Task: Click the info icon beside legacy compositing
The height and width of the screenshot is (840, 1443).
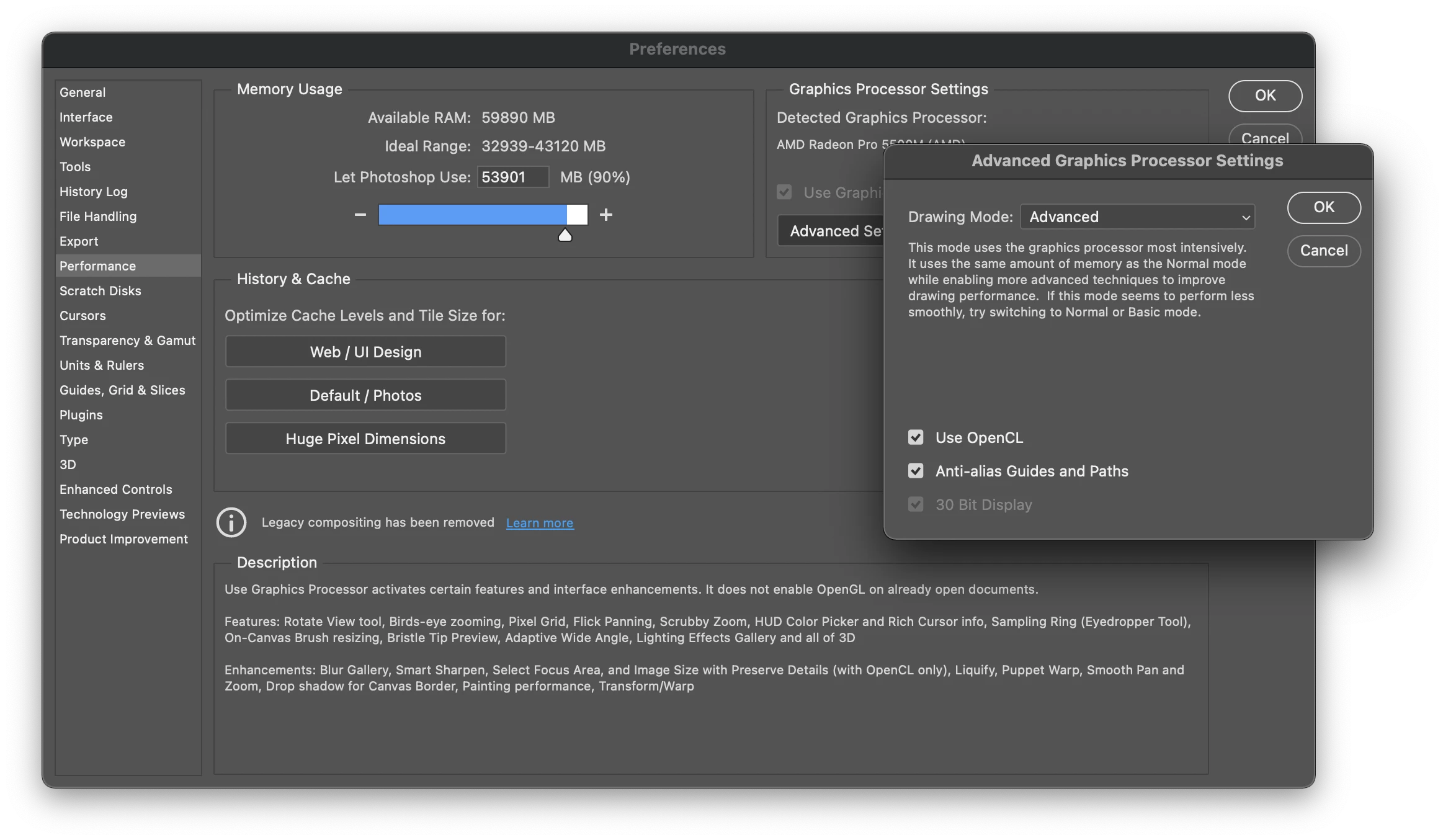Action: point(231,522)
